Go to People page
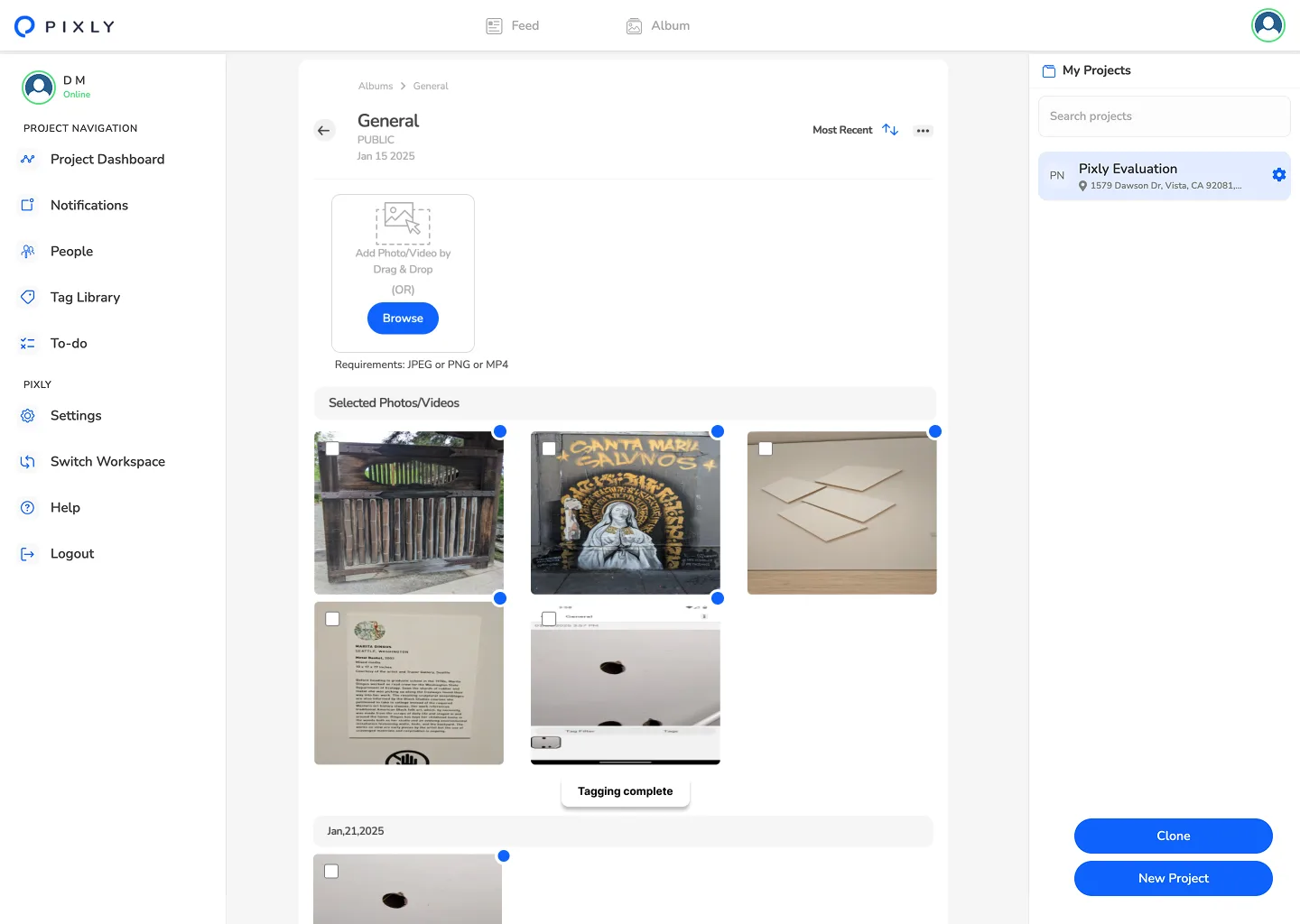The height and width of the screenshot is (924, 1300). pos(71,252)
